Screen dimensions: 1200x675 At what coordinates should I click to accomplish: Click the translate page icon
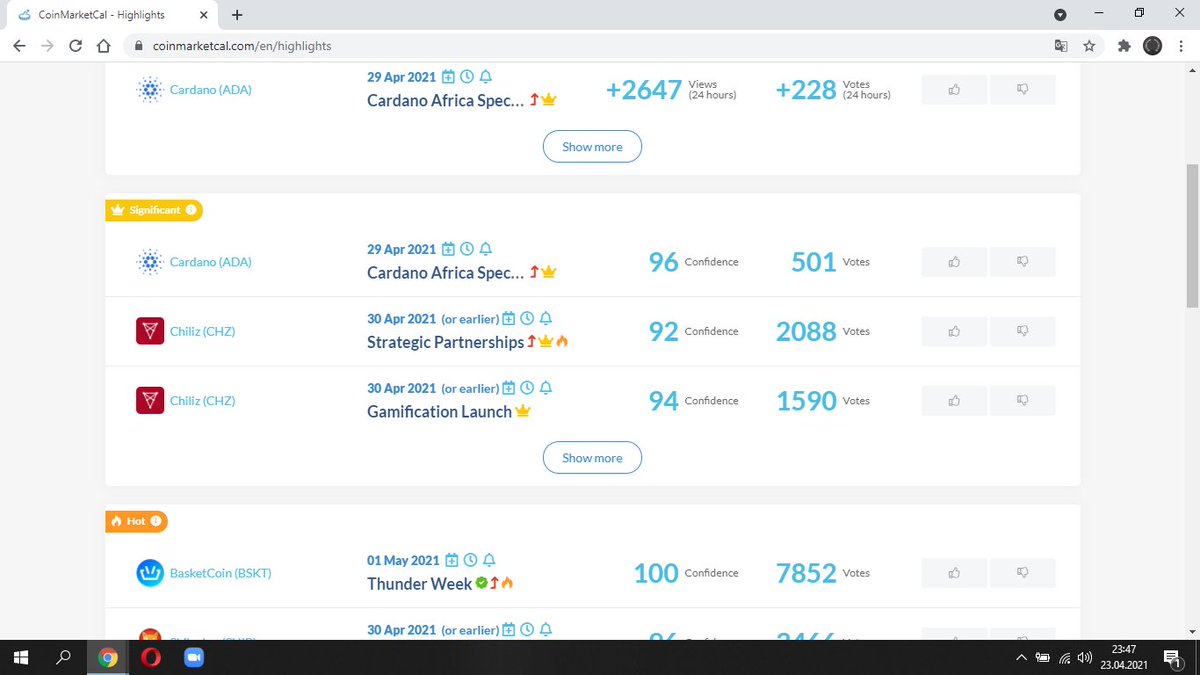[x=1061, y=46]
